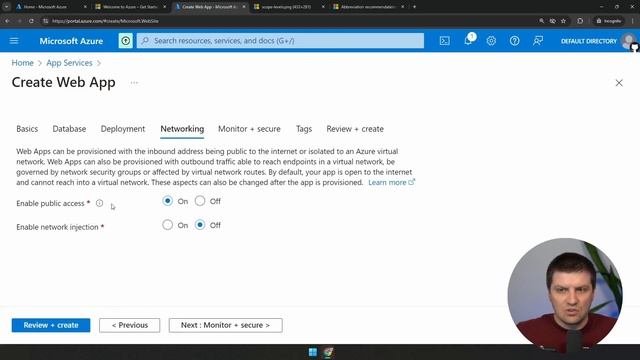Switch to Welcome to Azure browser tab
640x360 pixels.
pos(130,7)
